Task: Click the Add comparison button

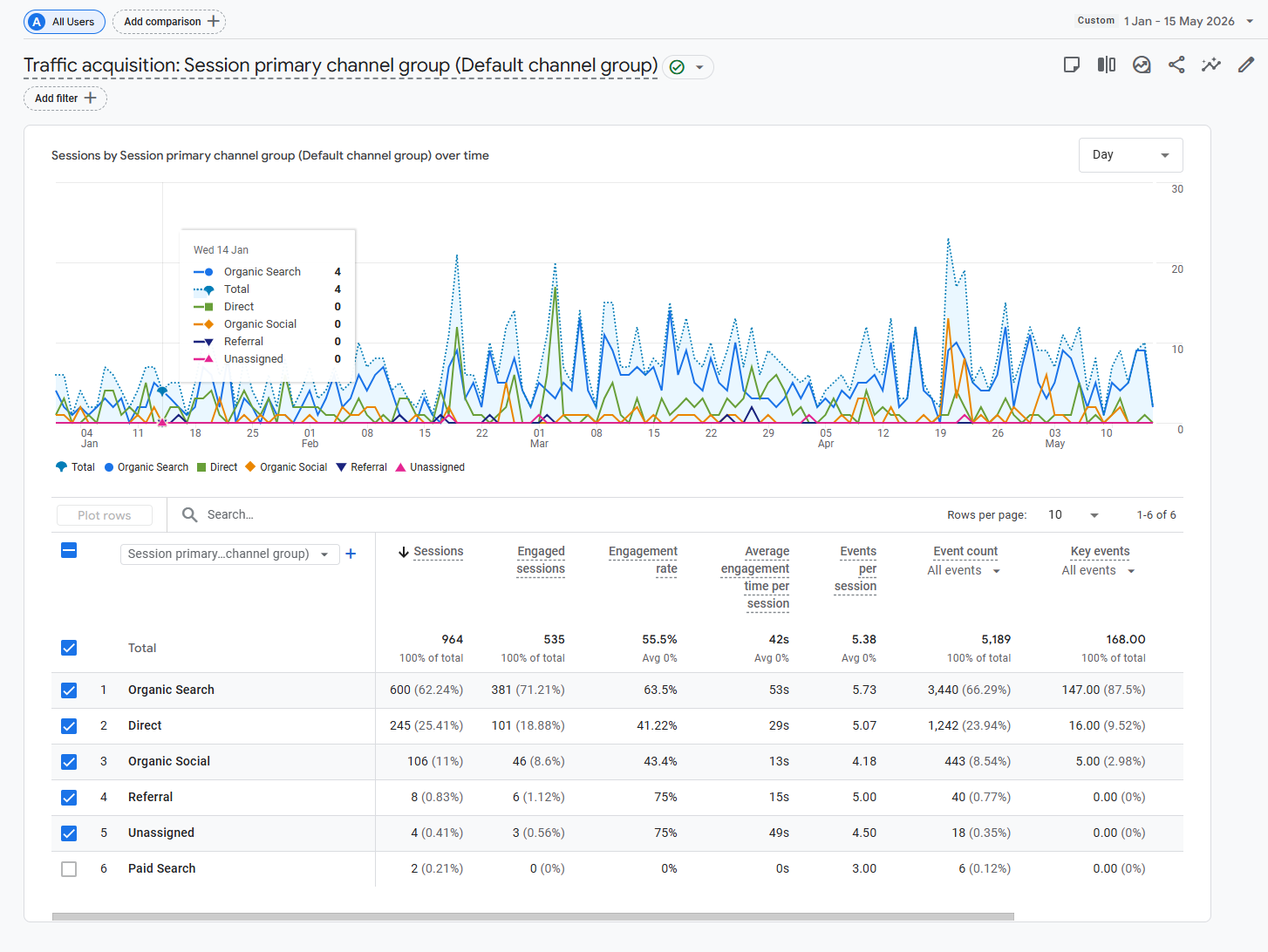Action: coord(169,22)
